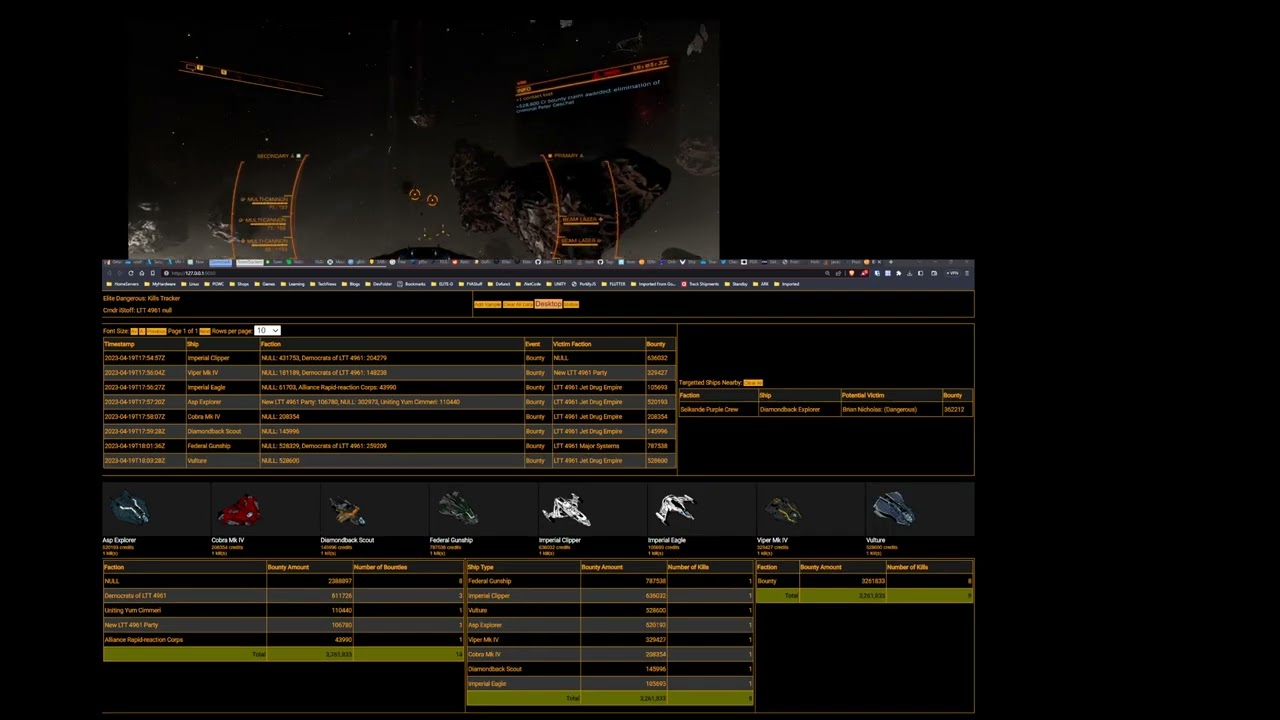Open the Learning bookmark folder
The image size is (1280, 720).
pyautogui.click(x=295, y=284)
